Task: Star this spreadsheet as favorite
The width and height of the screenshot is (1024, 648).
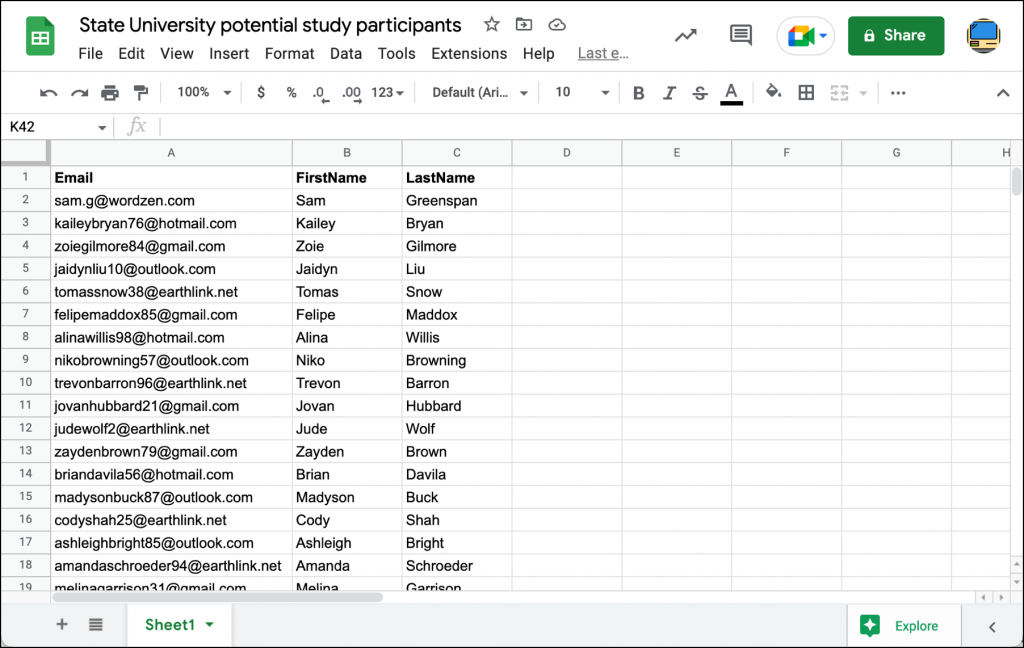Action: [491, 24]
